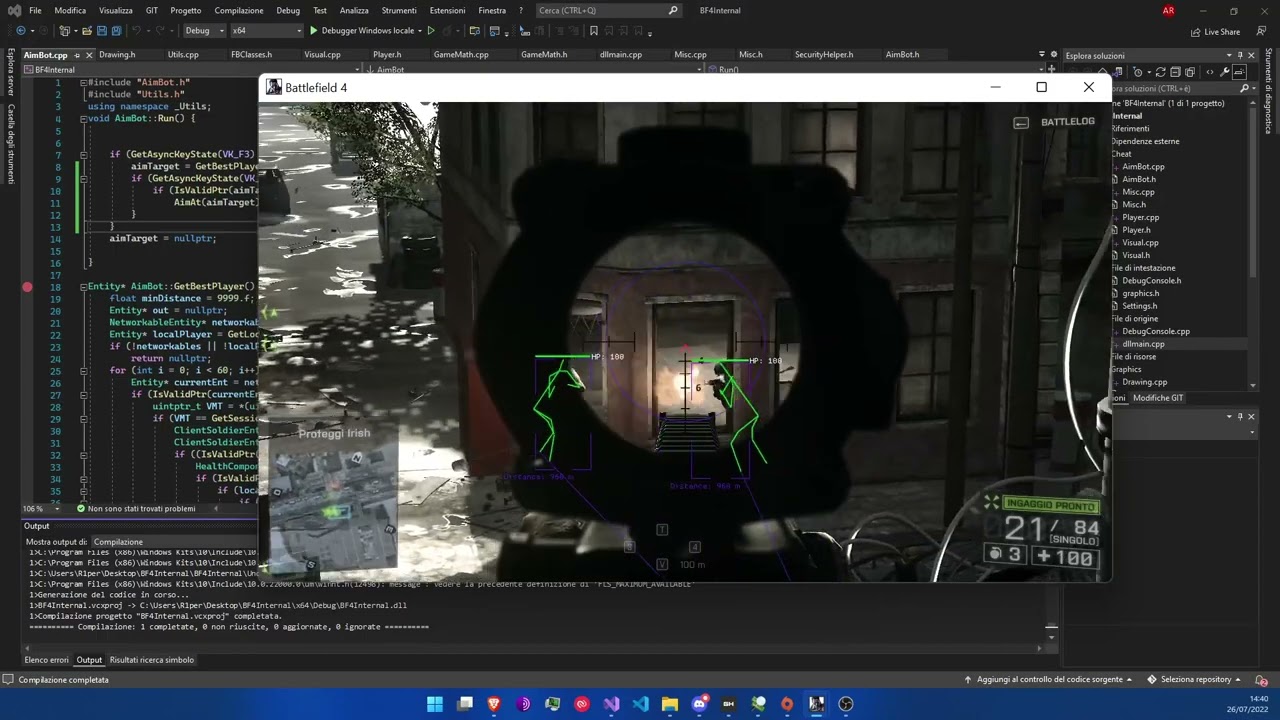Click Aggiungi al controllo del codice sorgente
The width and height of the screenshot is (1280, 720).
1050,679
